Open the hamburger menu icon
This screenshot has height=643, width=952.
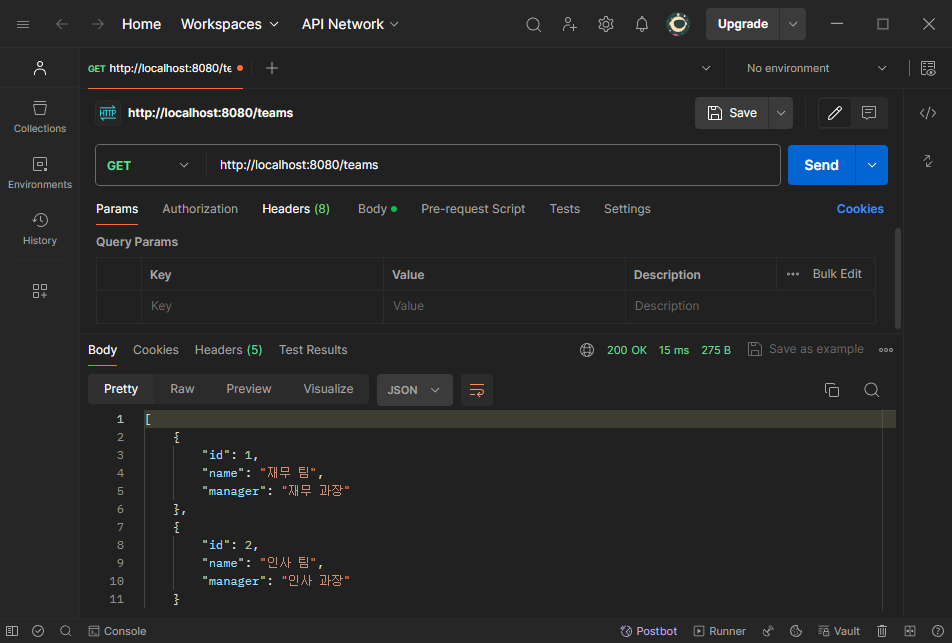tap(23, 24)
